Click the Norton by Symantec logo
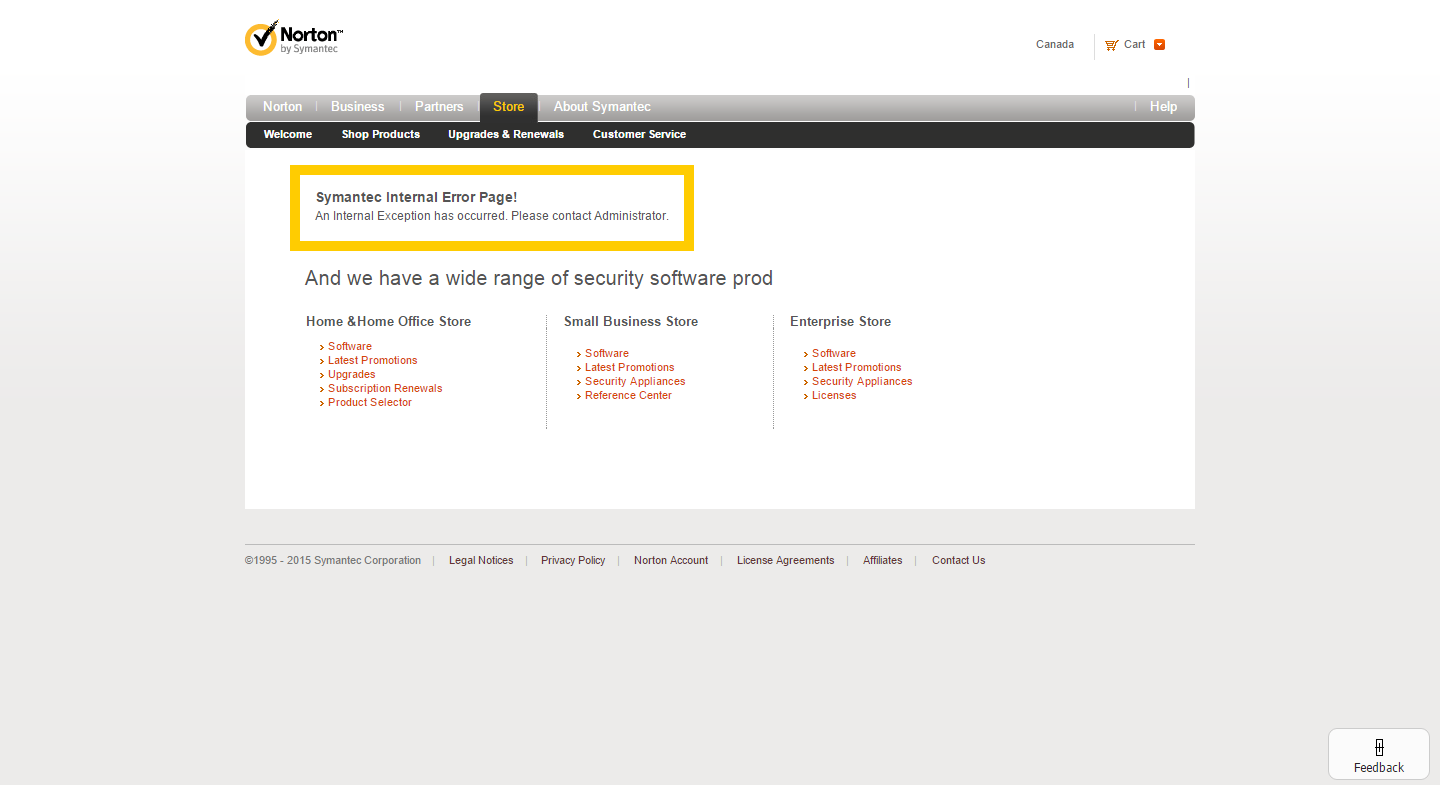The width and height of the screenshot is (1440, 785). point(294,39)
